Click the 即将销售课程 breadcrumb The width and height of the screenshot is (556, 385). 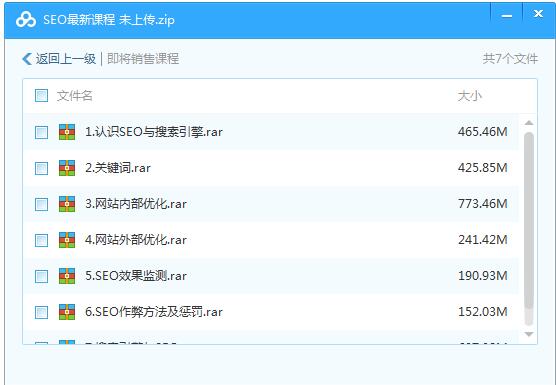pyautogui.click(x=143, y=59)
